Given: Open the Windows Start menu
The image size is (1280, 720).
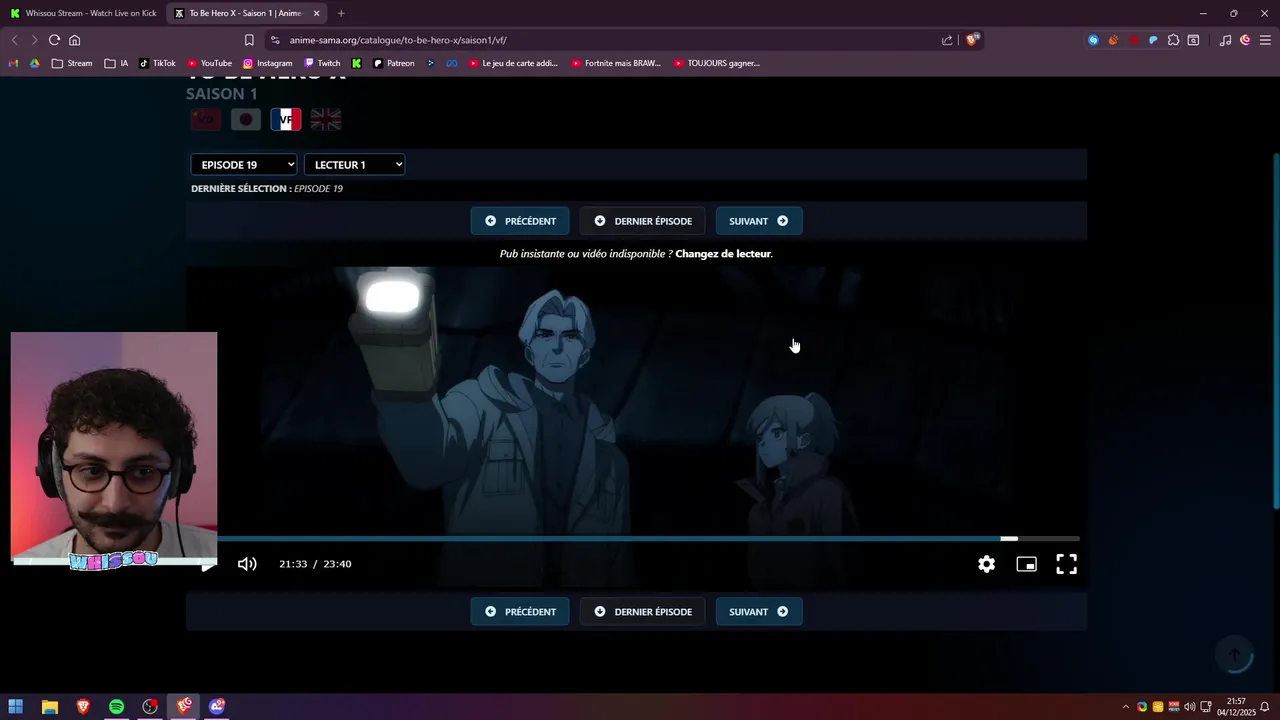Looking at the screenshot, I should [16, 707].
